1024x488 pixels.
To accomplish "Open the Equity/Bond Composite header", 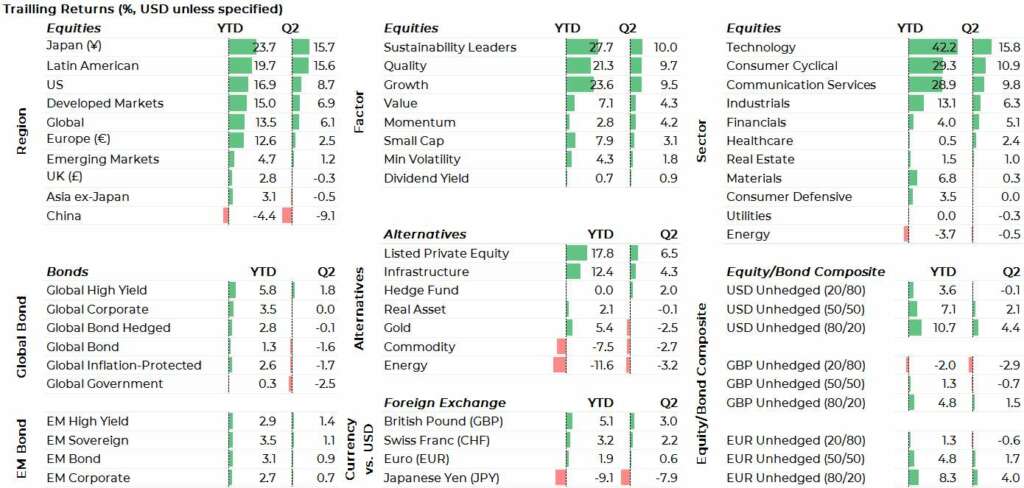I will pyautogui.click(x=805, y=271).
